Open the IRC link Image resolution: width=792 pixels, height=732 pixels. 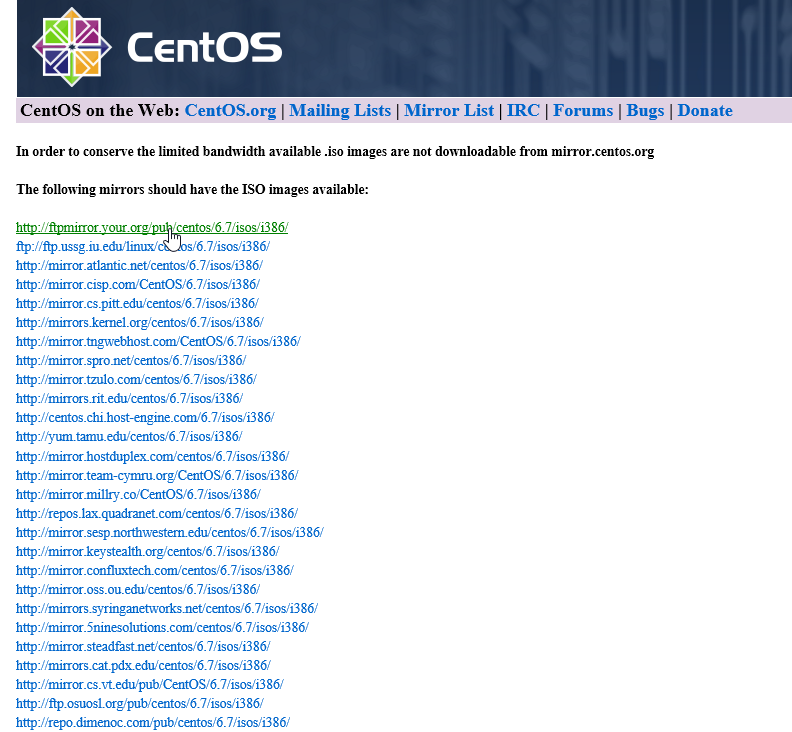(523, 111)
